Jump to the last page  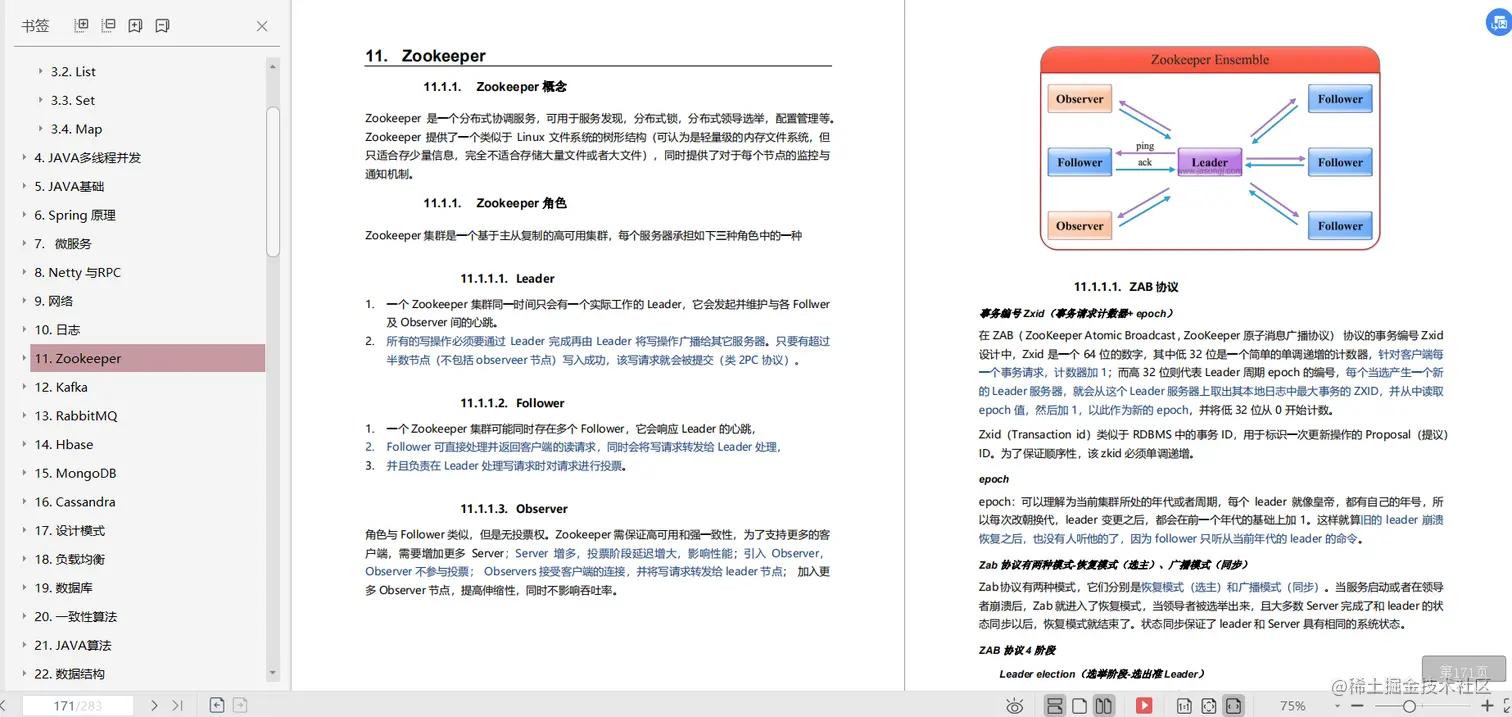pyautogui.click(x=179, y=705)
